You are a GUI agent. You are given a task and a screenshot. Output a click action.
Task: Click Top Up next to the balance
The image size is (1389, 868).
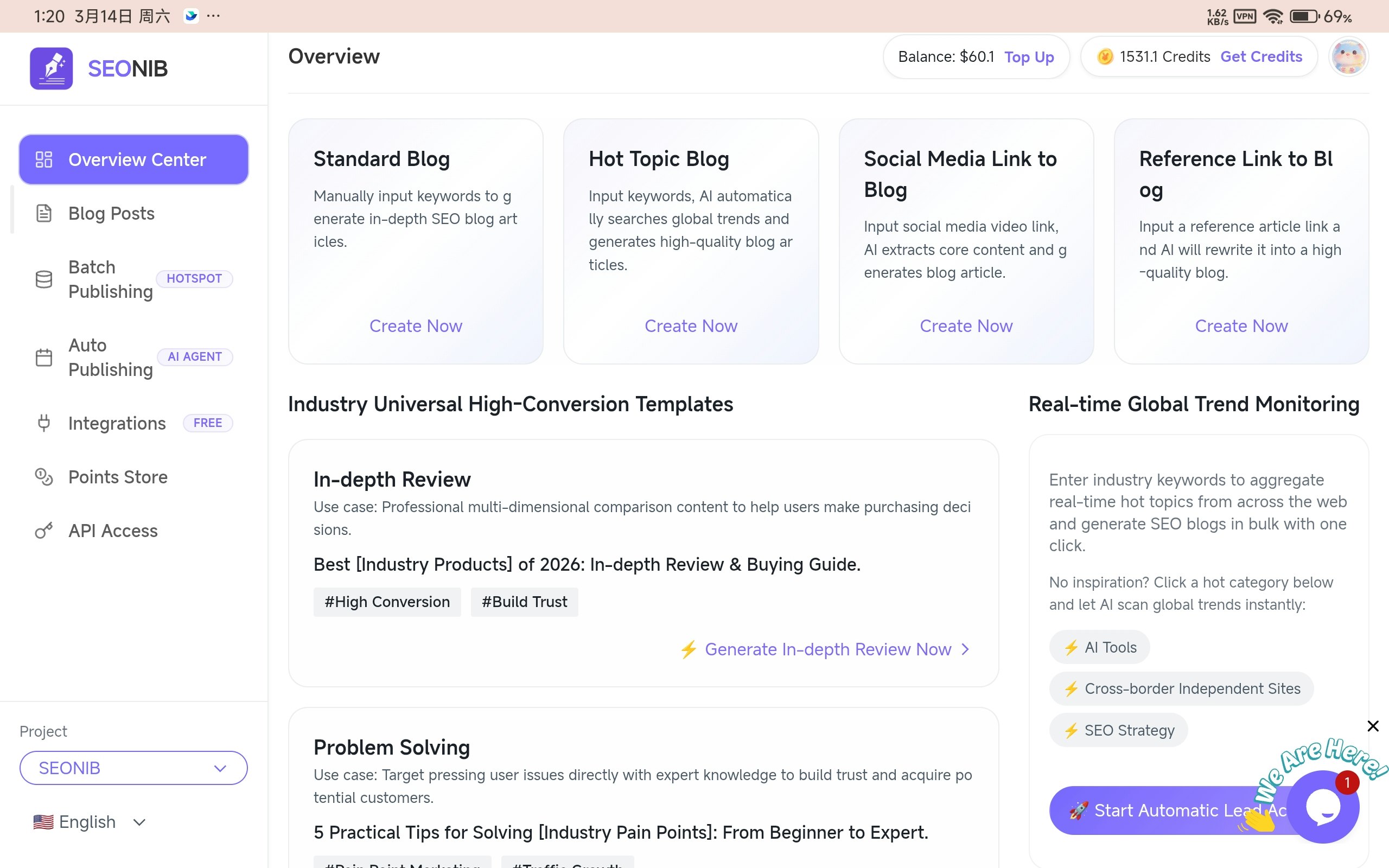pyautogui.click(x=1028, y=56)
